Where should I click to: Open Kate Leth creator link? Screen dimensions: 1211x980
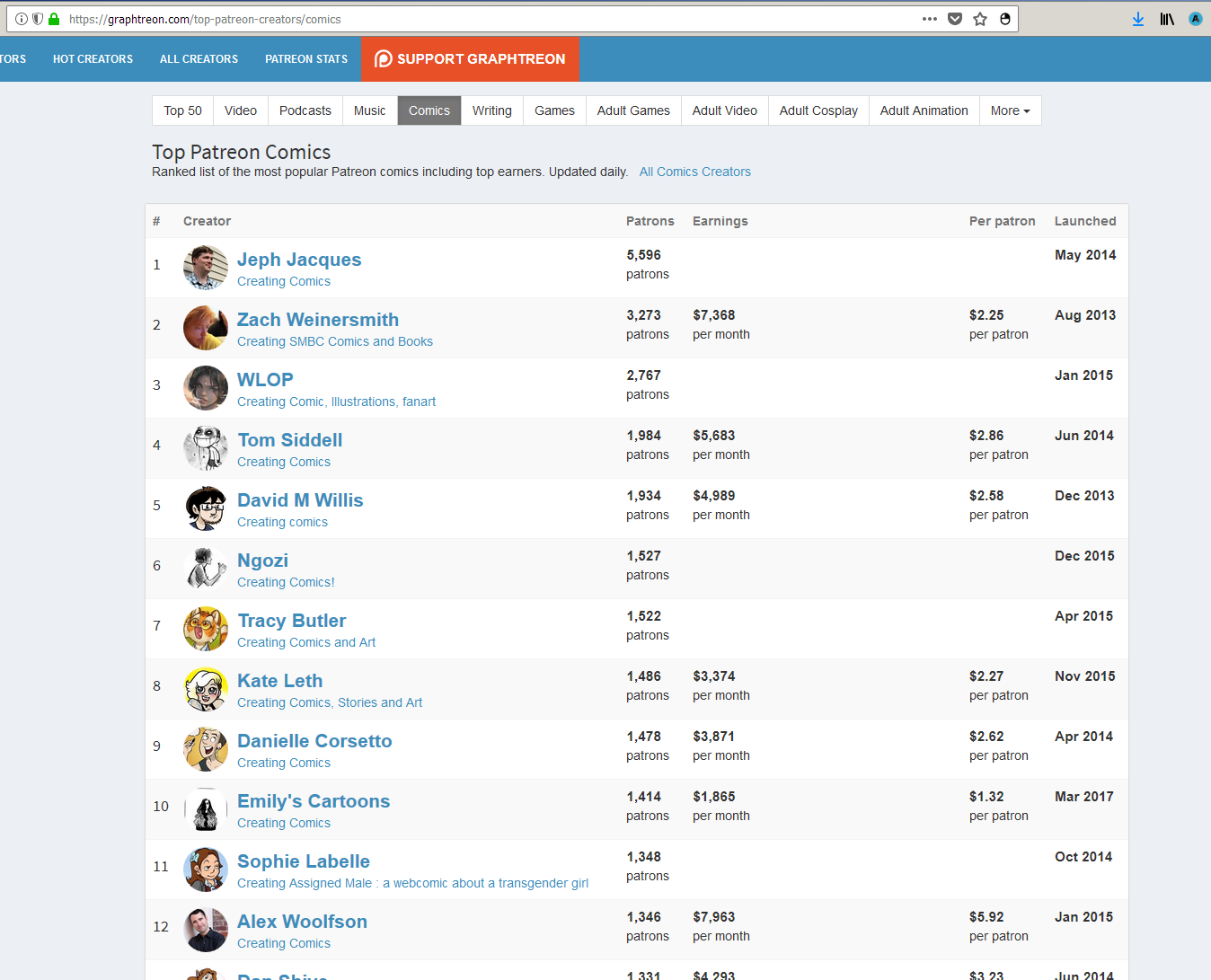279,681
